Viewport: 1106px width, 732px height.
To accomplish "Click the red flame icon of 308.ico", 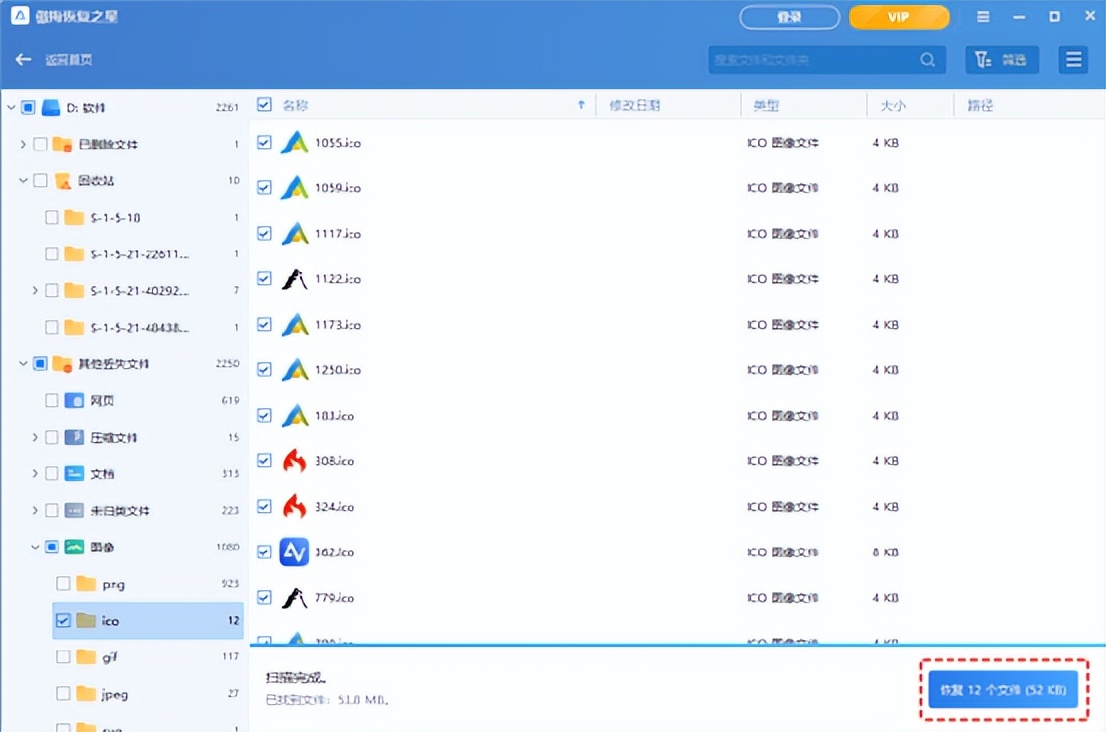I will click(294, 461).
